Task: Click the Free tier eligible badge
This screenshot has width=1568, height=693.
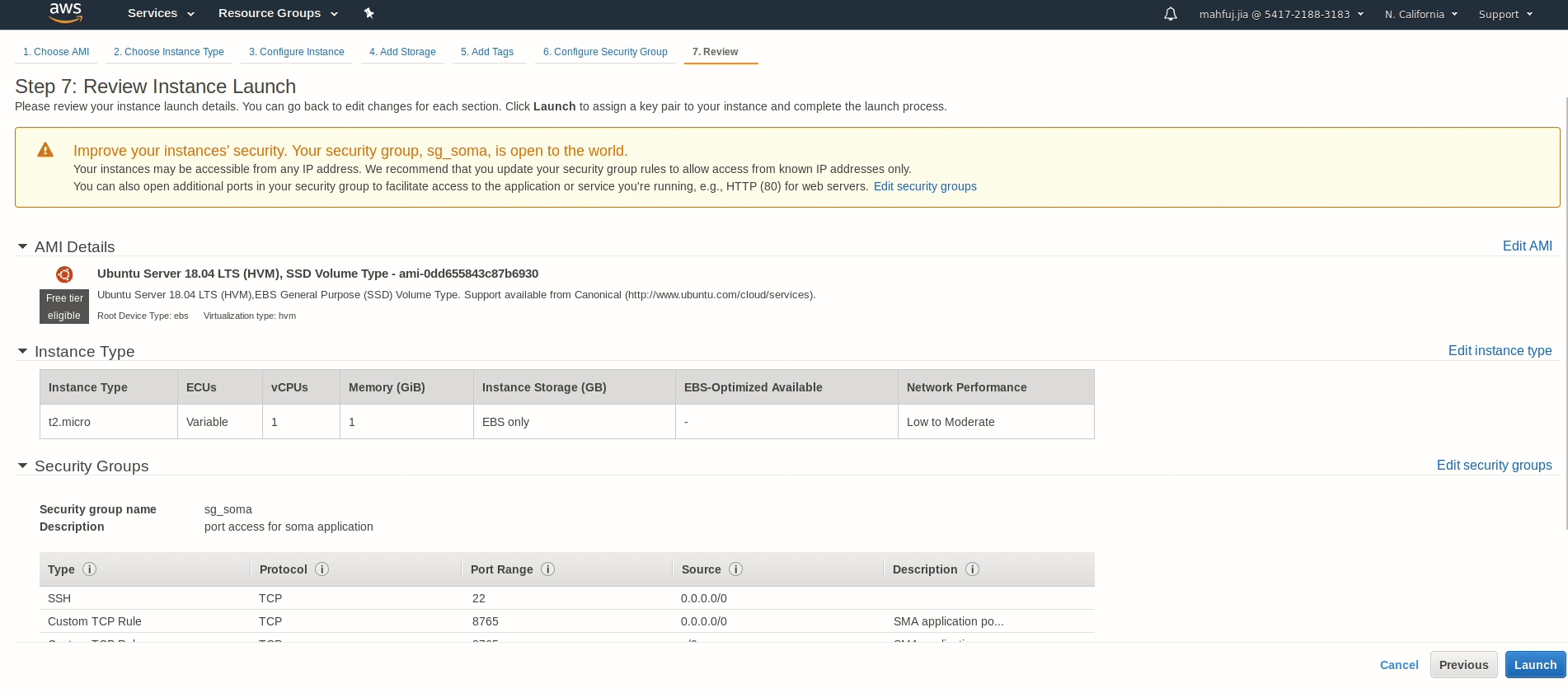Action: pyautogui.click(x=64, y=307)
